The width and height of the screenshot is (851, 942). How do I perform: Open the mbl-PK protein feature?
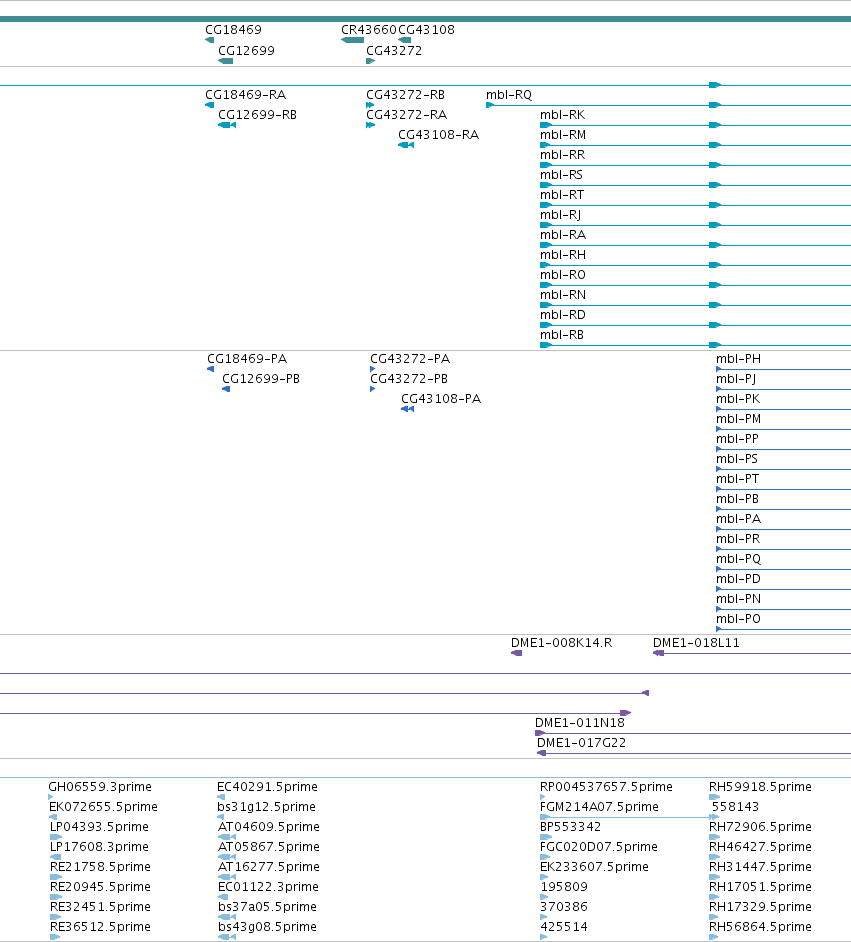[x=737, y=398]
